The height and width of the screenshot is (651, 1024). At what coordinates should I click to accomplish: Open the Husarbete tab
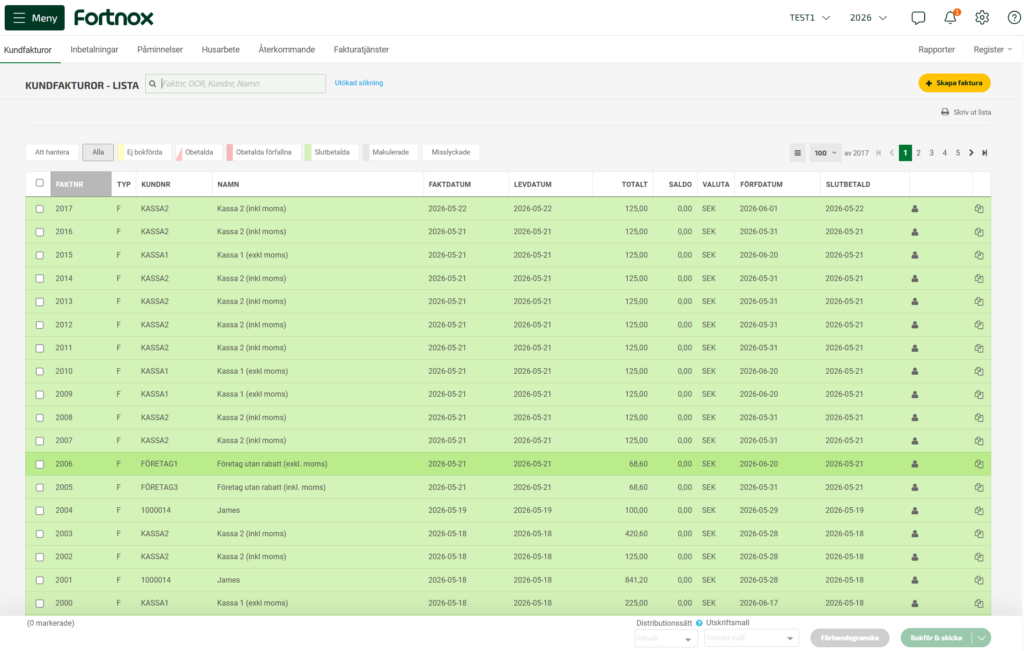click(221, 50)
